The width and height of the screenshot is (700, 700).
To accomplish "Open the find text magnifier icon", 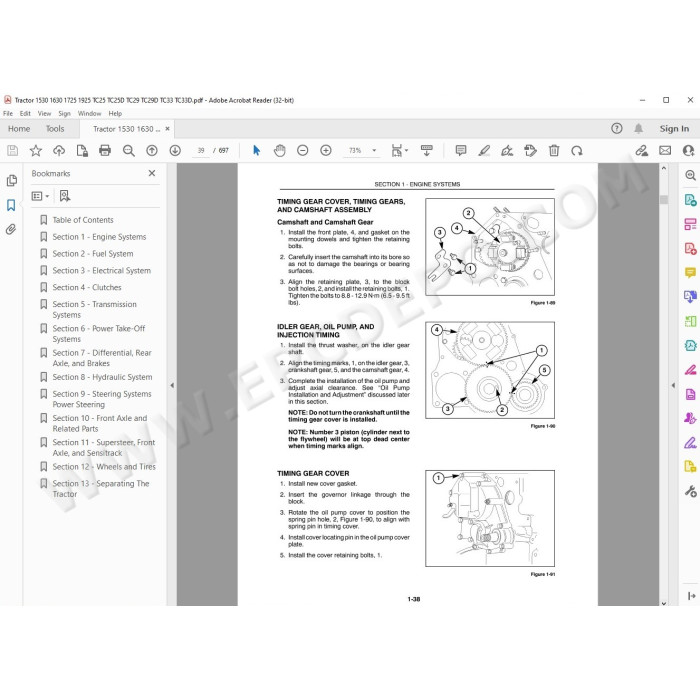I will [x=129, y=151].
